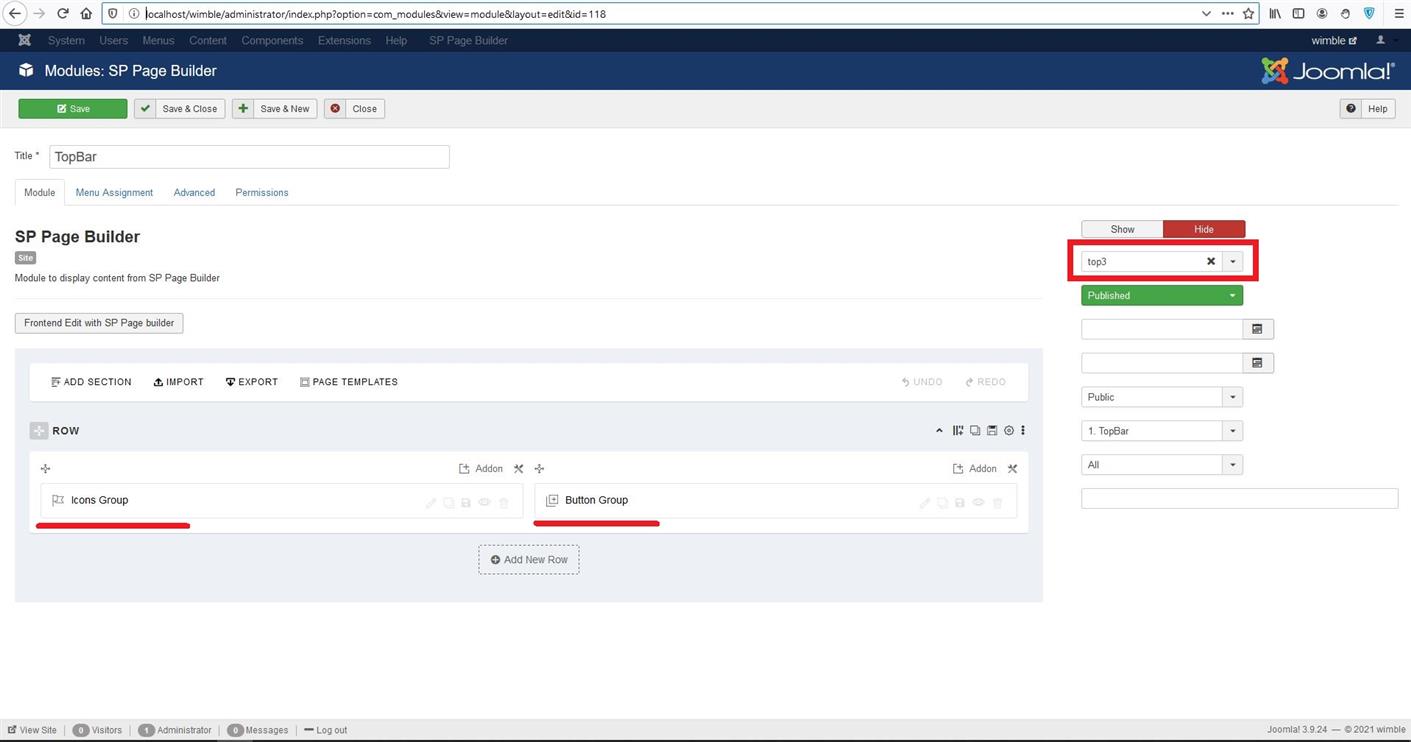Click the move handle above Icons Group
The width and height of the screenshot is (1411, 742).
pyautogui.click(x=45, y=469)
